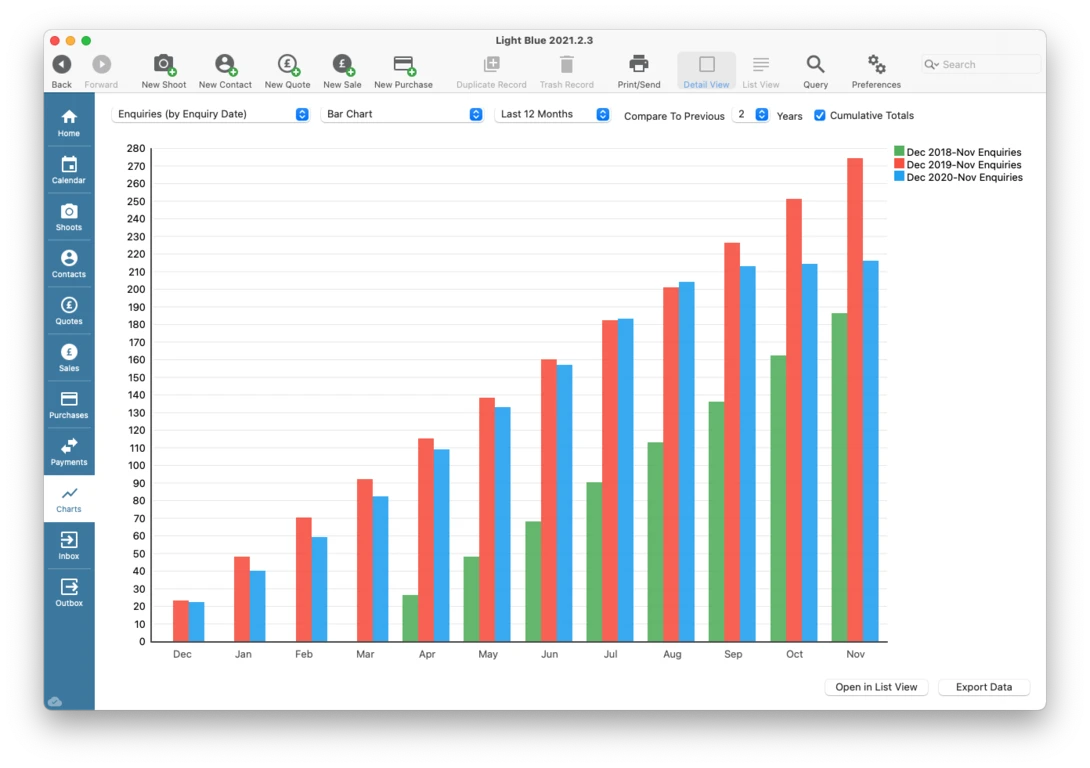This screenshot has height=768, width=1090.
Task: Click the 'Jun' axis label
Action: click(x=549, y=654)
